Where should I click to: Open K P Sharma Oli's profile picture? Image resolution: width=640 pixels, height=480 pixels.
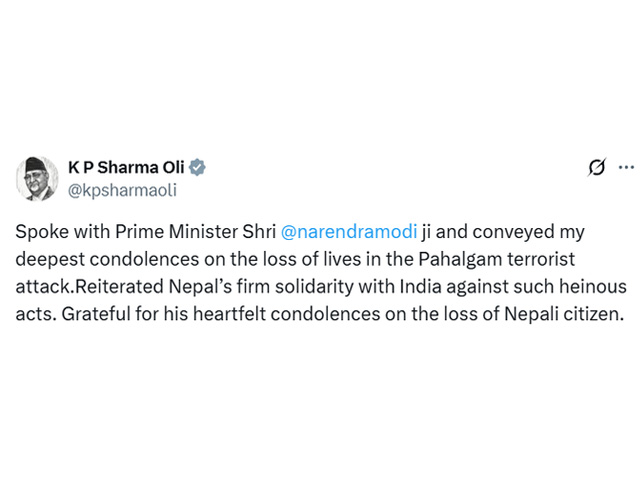pos(37,178)
